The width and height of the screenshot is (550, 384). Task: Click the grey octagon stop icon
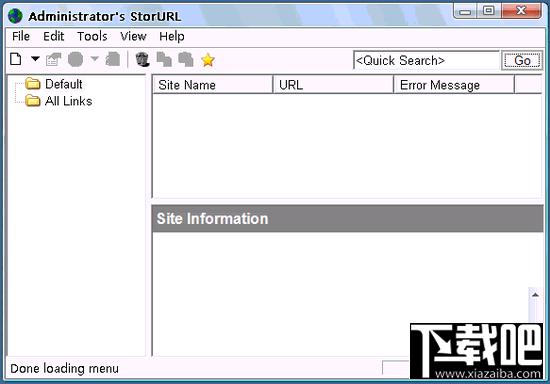75,59
